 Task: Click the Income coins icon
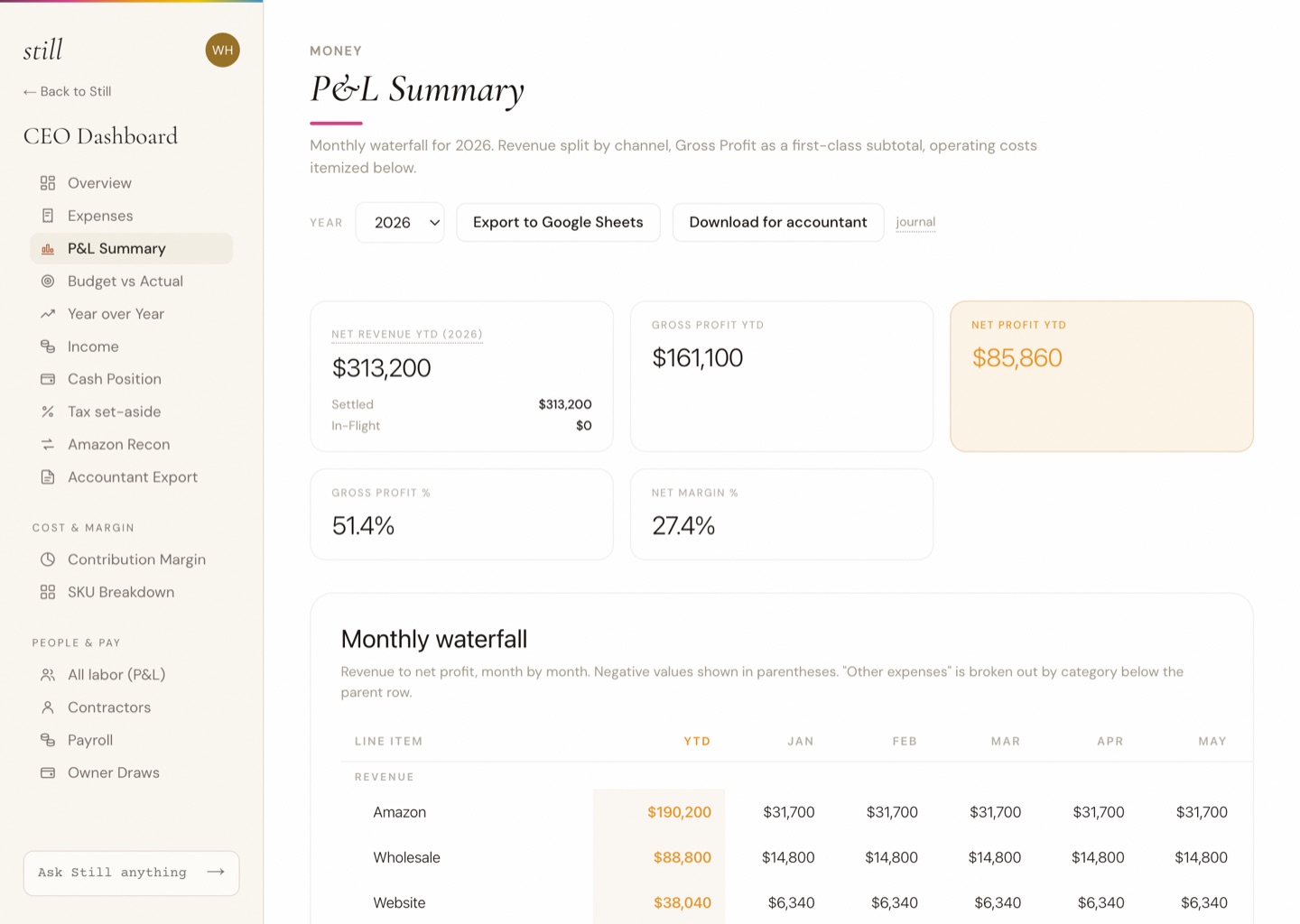tap(48, 346)
